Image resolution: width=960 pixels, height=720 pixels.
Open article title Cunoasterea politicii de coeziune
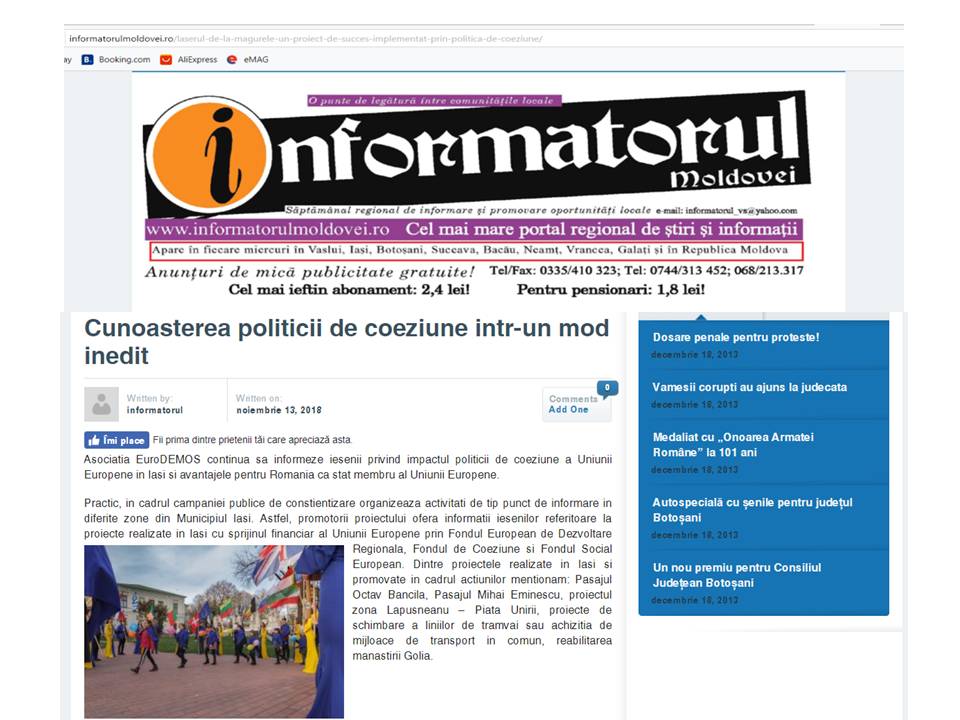click(x=347, y=342)
